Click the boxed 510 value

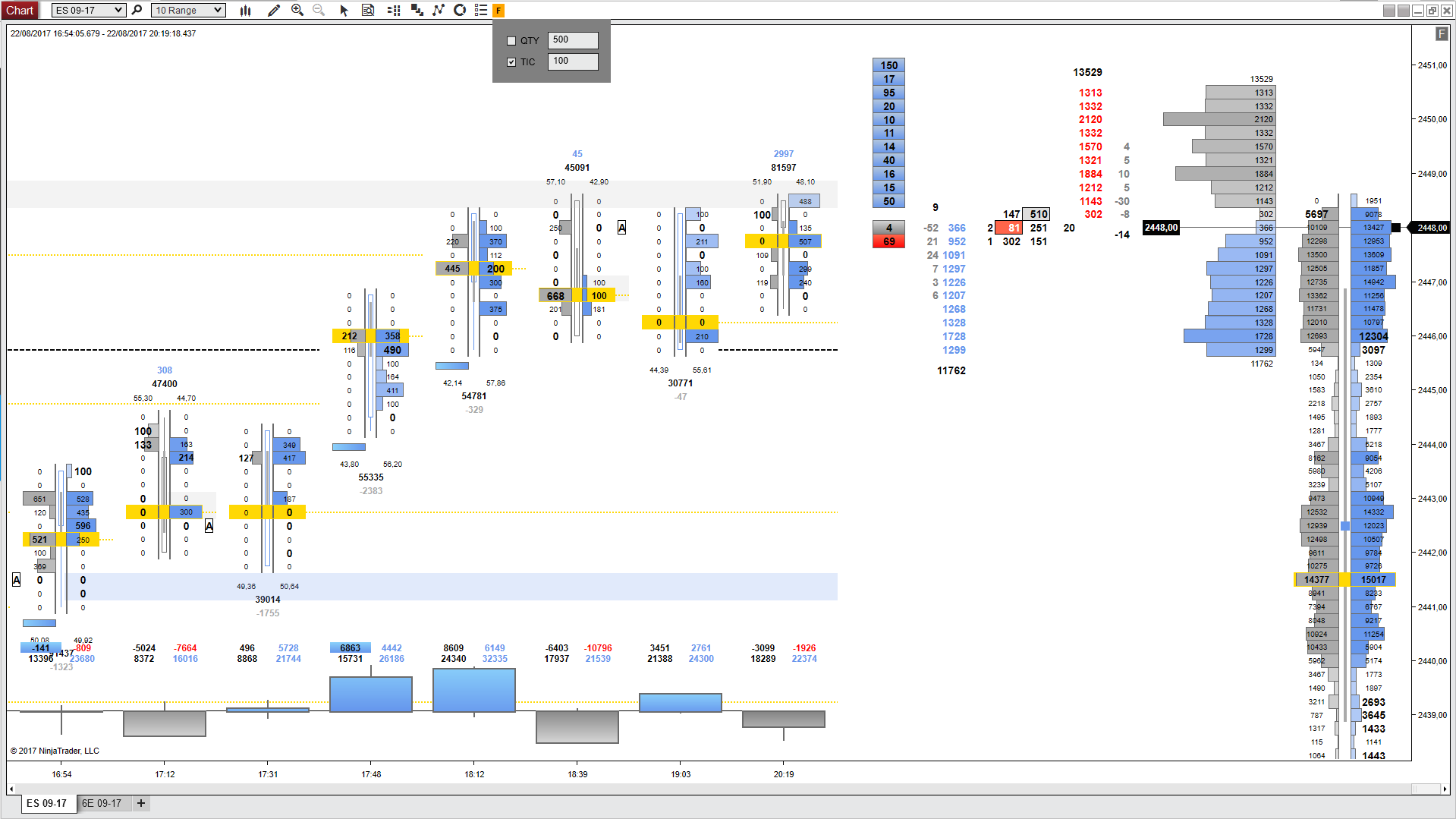(1036, 214)
